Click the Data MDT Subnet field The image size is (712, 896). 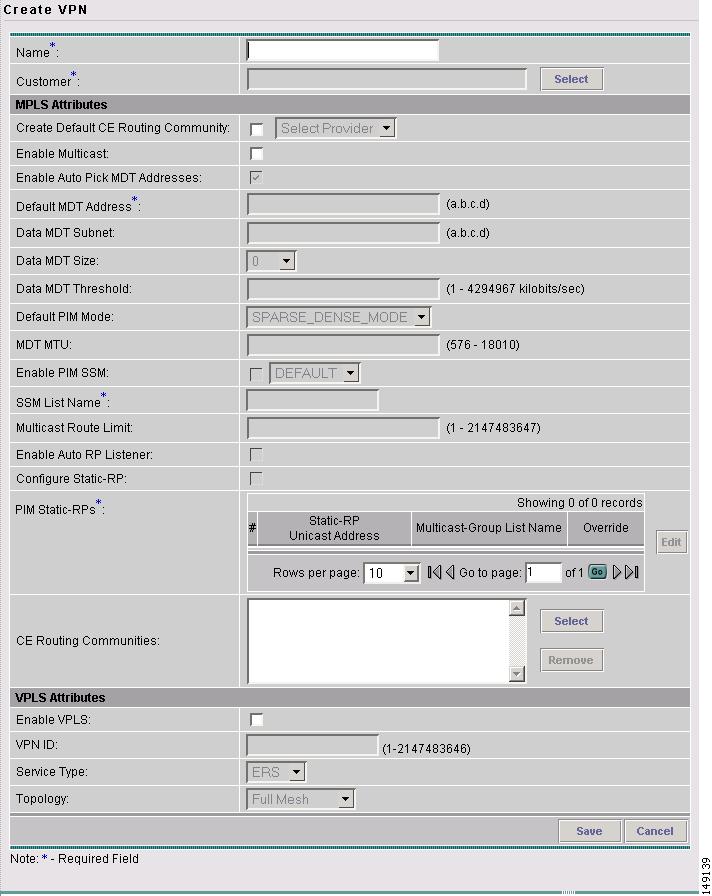coord(343,233)
